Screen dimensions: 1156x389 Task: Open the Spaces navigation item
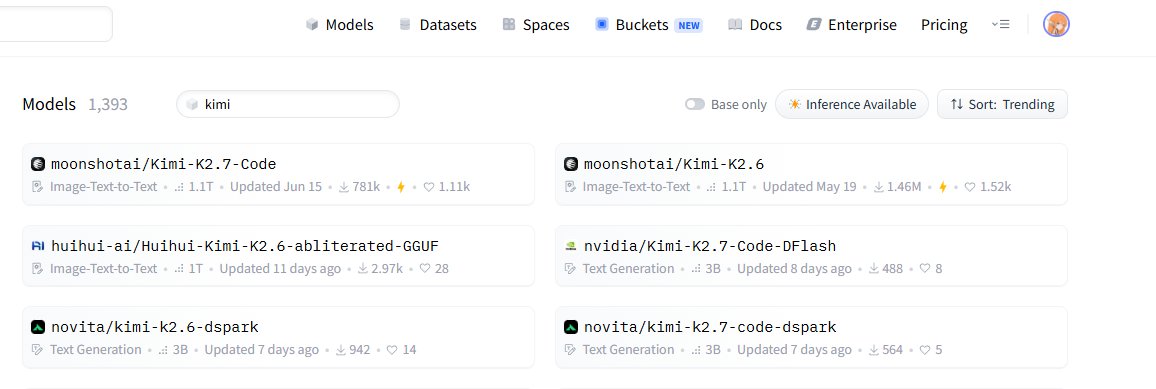(x=536, y=24)
